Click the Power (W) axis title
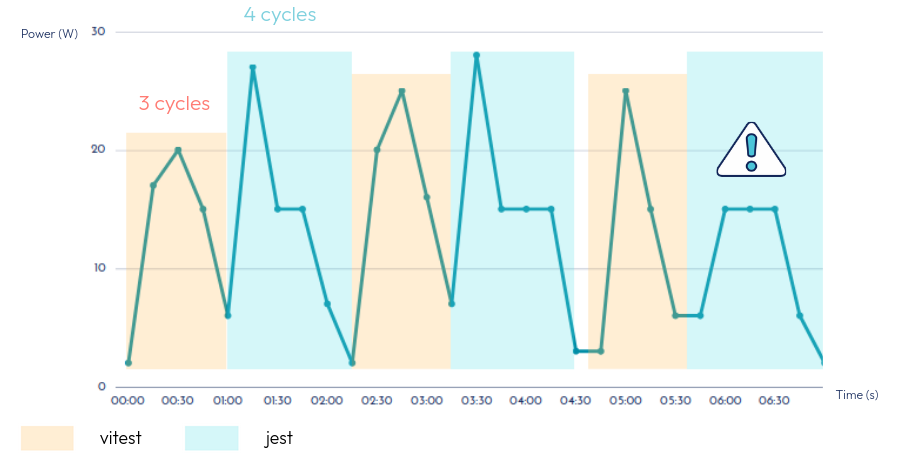The image size is (917, 472). click(x=49, y=34)
